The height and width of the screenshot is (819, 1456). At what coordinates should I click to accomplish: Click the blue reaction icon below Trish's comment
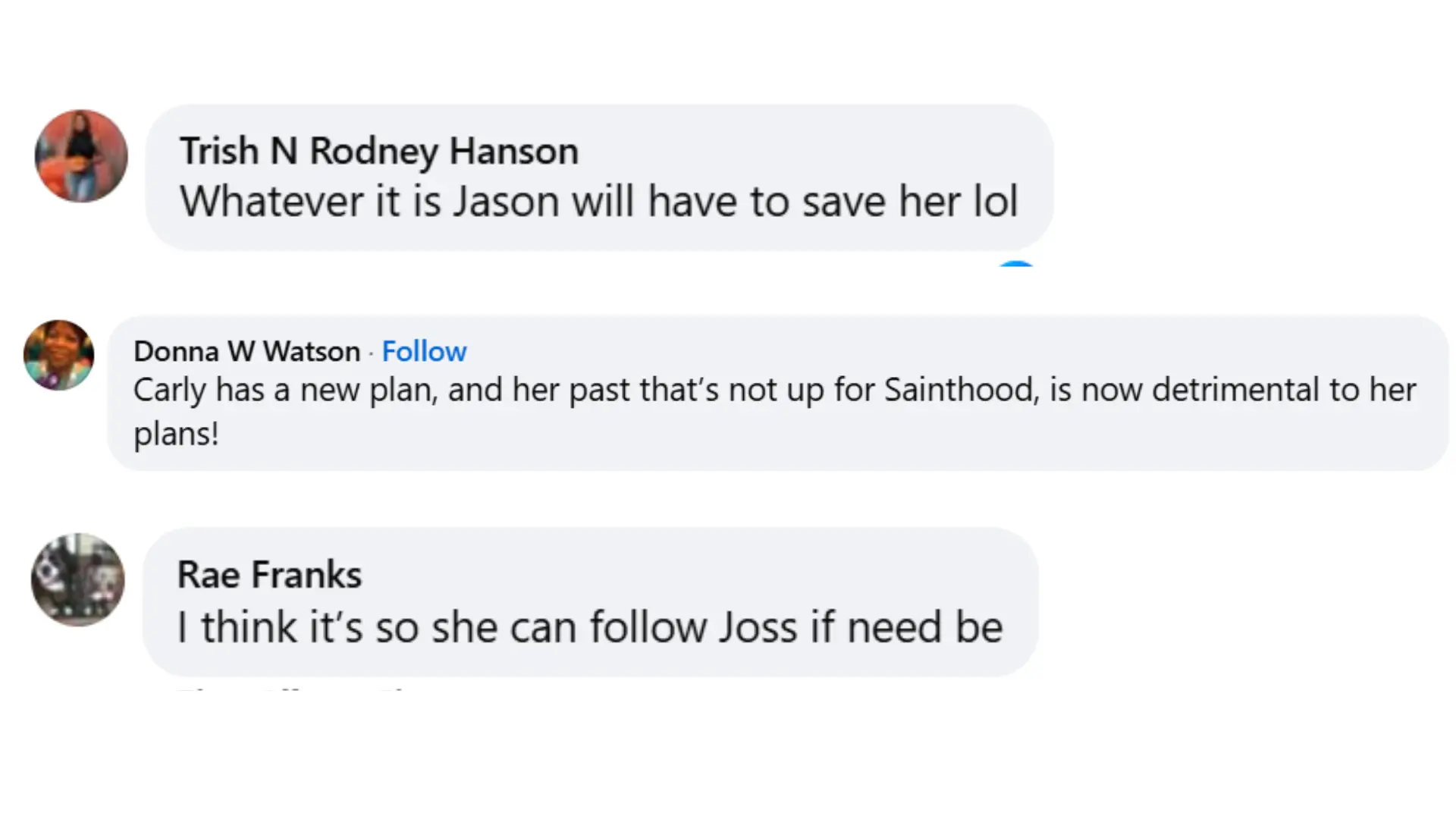(1016, 264)
